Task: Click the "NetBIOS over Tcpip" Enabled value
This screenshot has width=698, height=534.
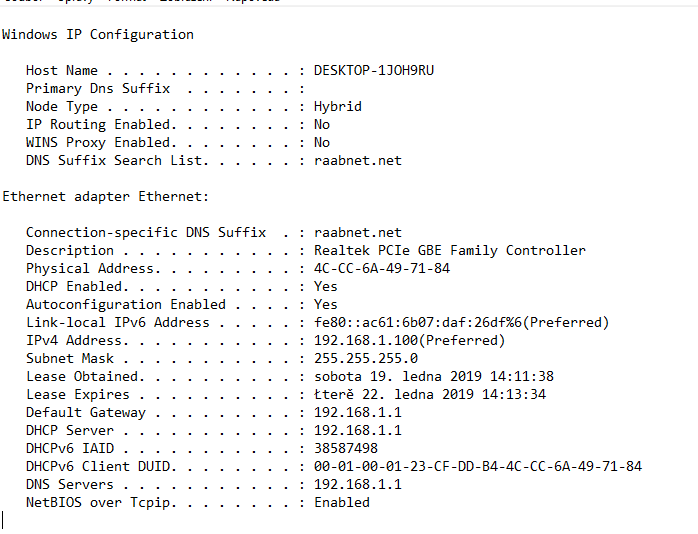Action: [341, 503]
